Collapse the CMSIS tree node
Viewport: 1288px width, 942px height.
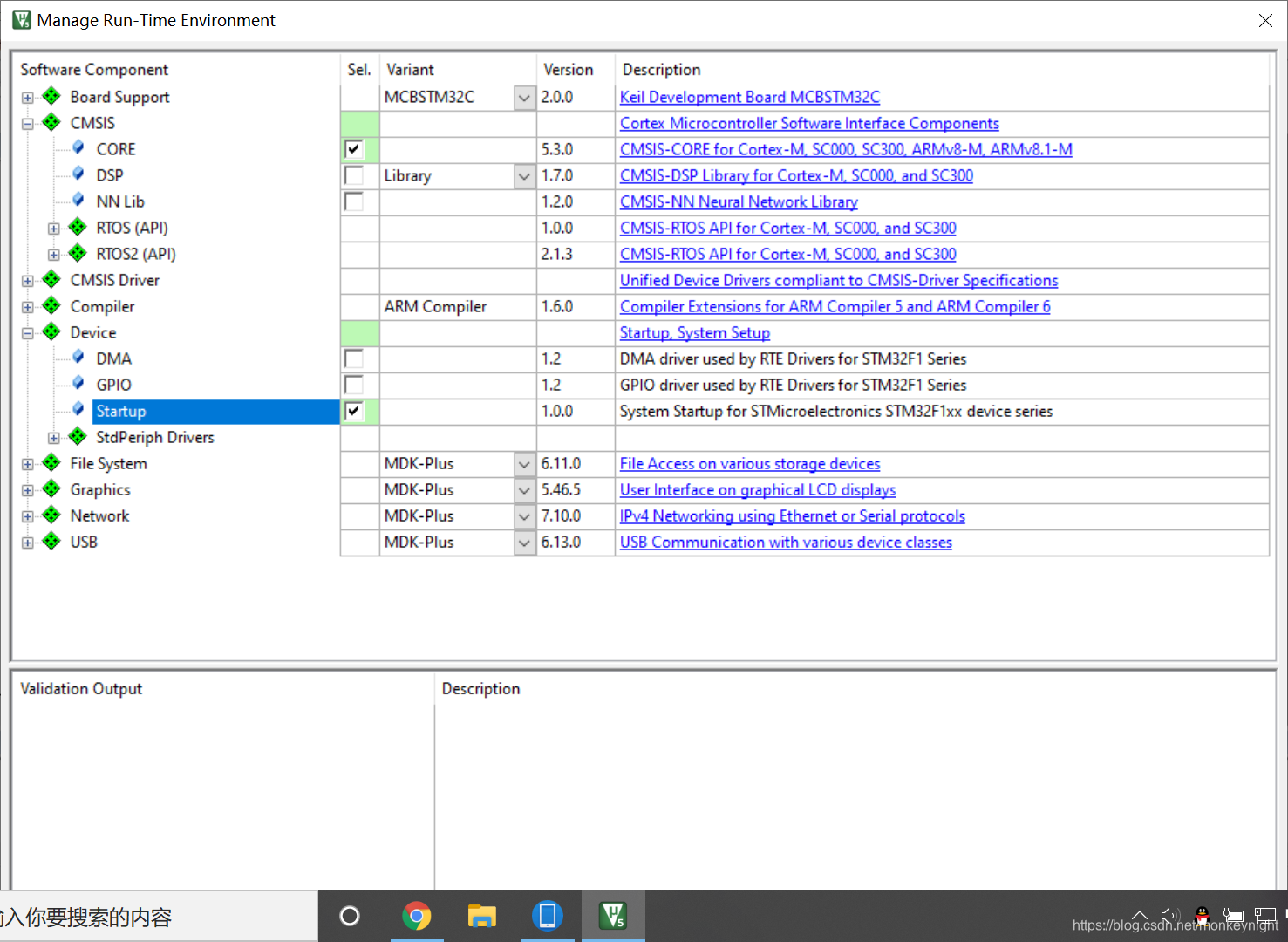pyautogui.click(x=28, y=124)
